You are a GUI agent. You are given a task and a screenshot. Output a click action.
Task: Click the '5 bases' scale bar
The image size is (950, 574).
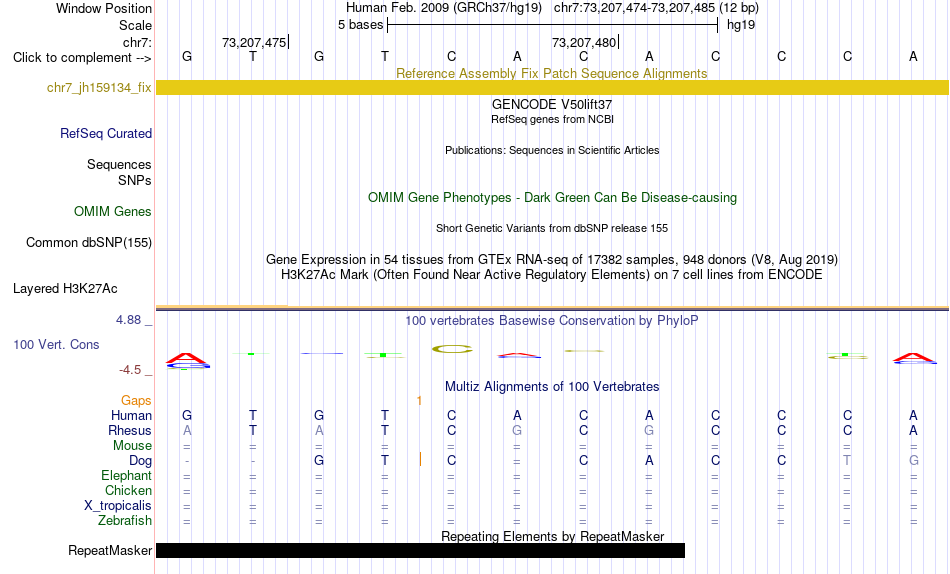click(x=553, y=25)
